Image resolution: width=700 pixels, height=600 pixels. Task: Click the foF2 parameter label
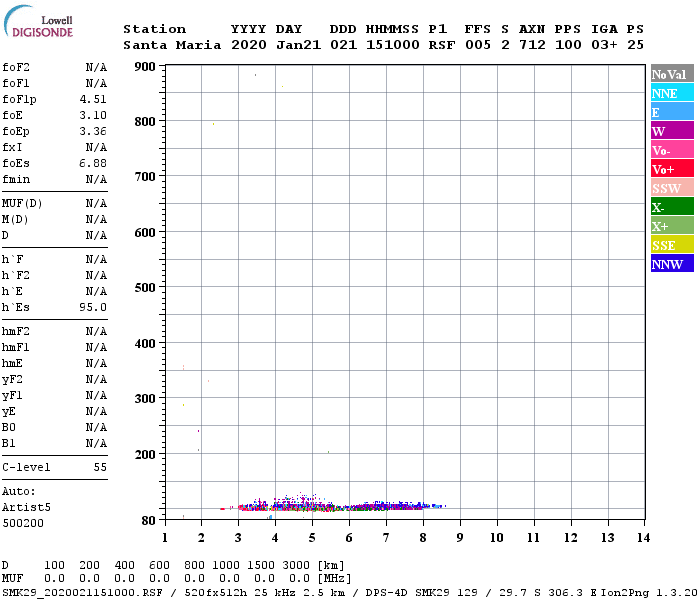click(x=16, y=67)
